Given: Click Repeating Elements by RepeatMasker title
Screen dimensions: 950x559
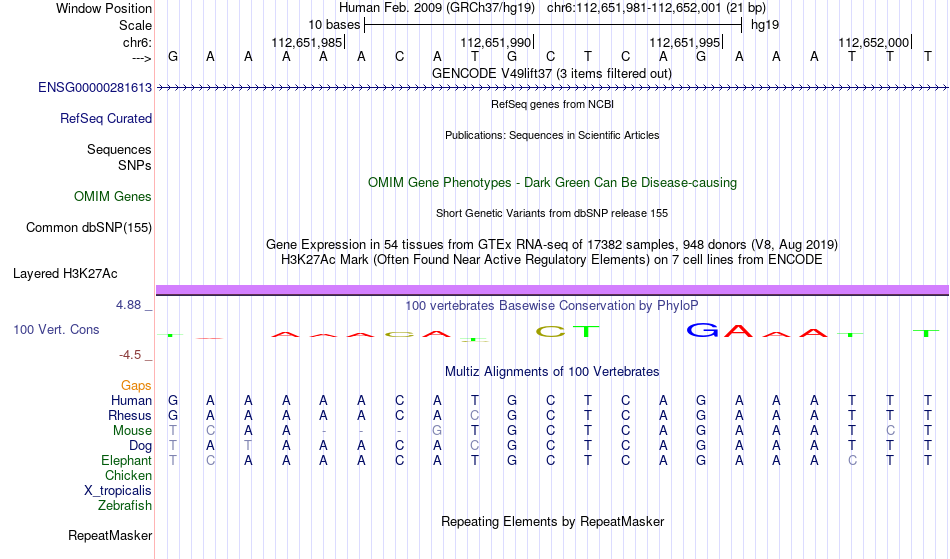Looking at the screenshot, I should pos(552,521).
